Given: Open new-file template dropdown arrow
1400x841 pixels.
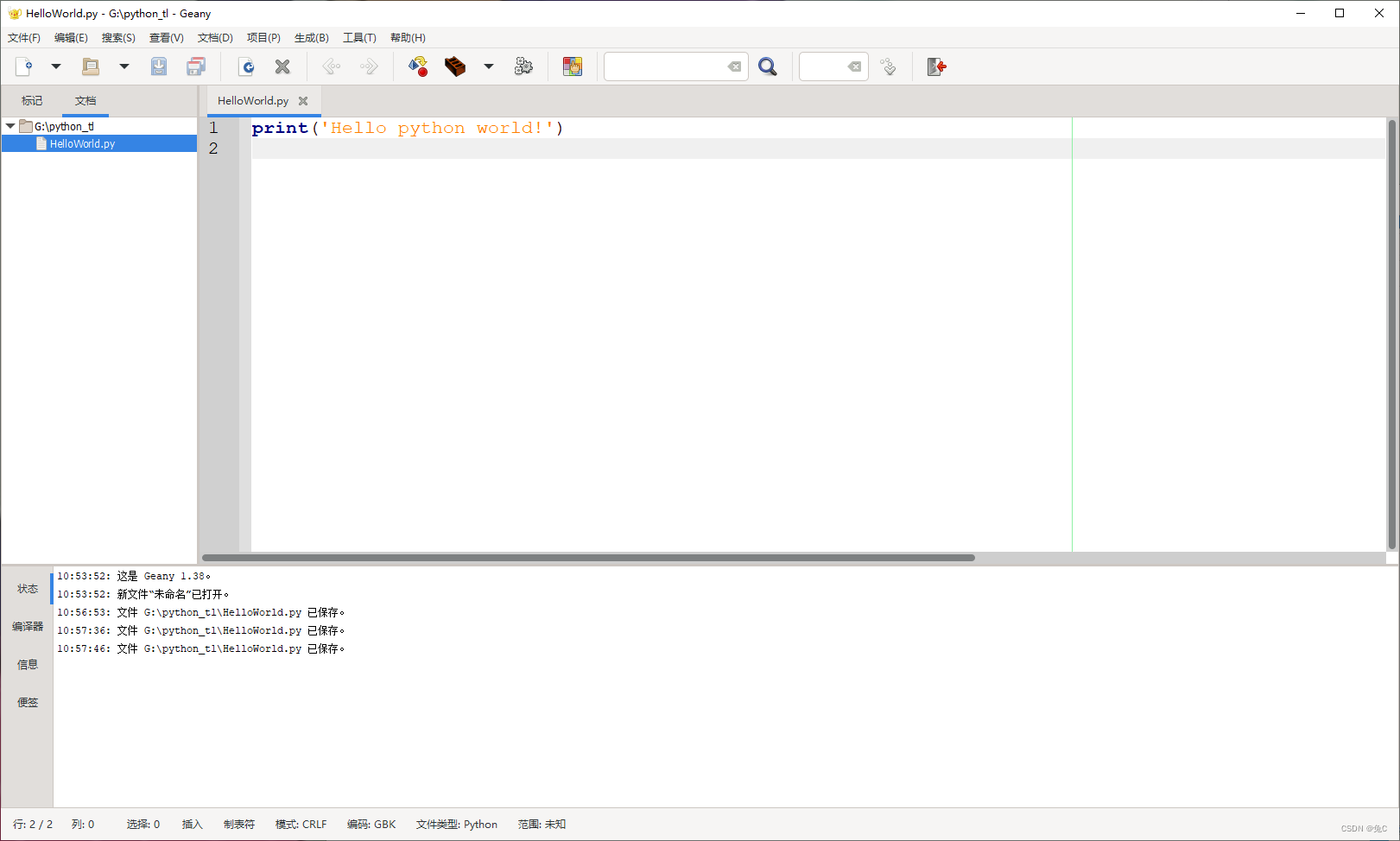Looking at the screenshot, I should 56,66.
